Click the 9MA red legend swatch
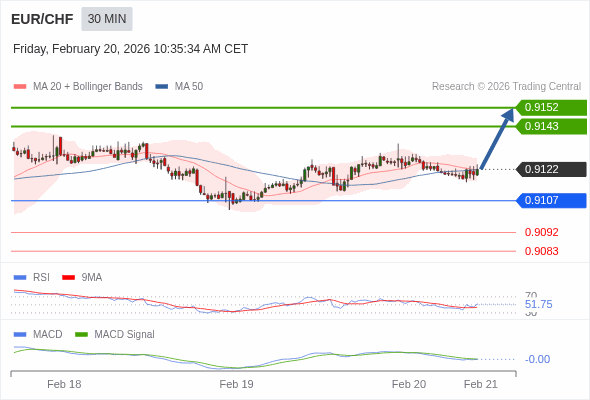The image size is (590, 400). pyautogui.click(x=68, y=278)
